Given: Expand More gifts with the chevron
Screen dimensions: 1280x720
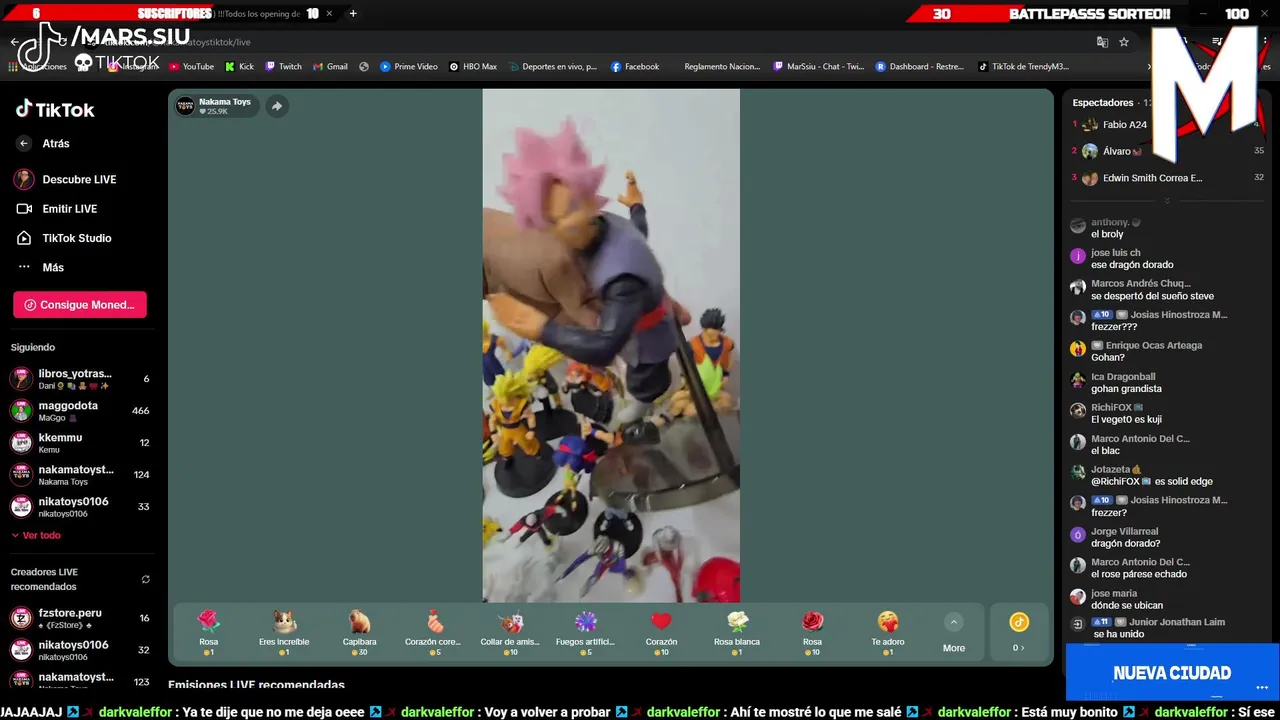Looking at the screenshot, I should 954,622.
